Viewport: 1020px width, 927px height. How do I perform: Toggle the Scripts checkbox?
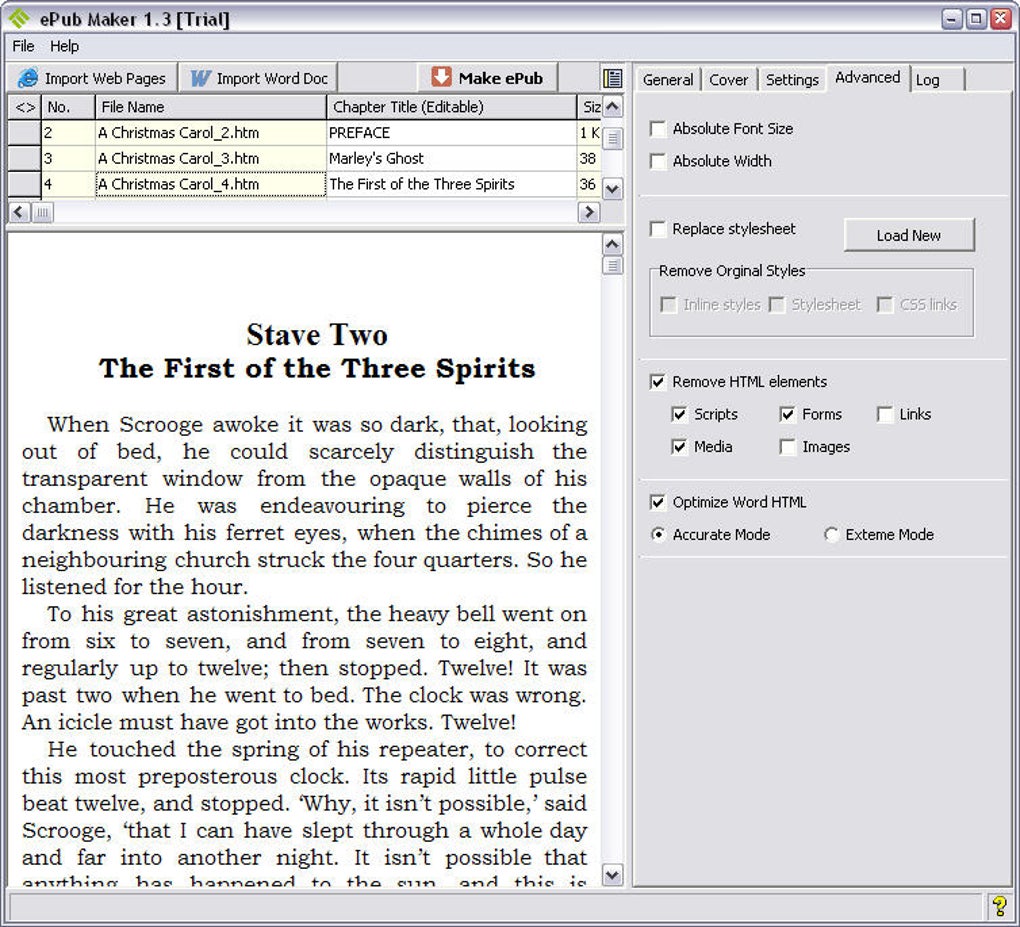click(679, 414)
